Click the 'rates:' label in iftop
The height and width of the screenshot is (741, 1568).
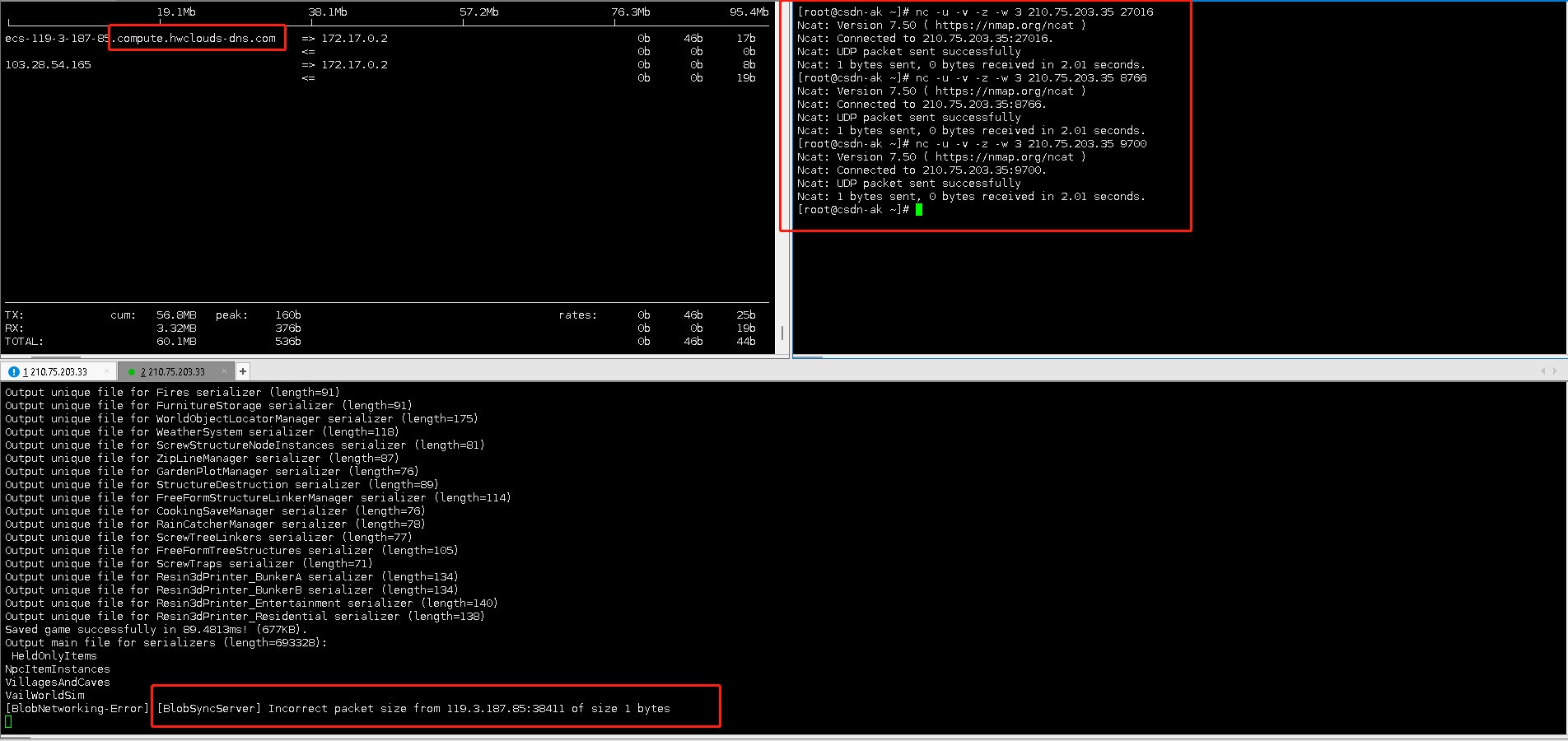coord(578,315)
